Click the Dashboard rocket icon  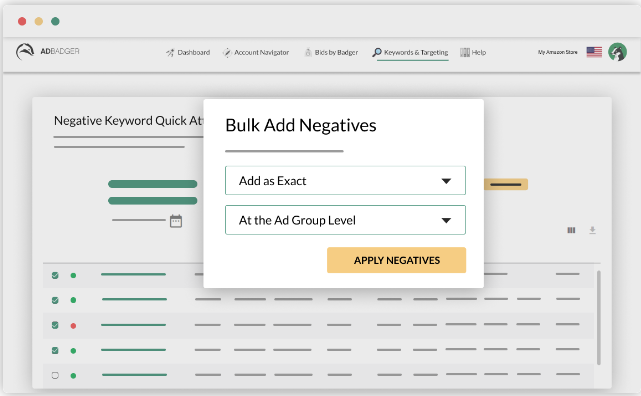(x=170, y=53)
